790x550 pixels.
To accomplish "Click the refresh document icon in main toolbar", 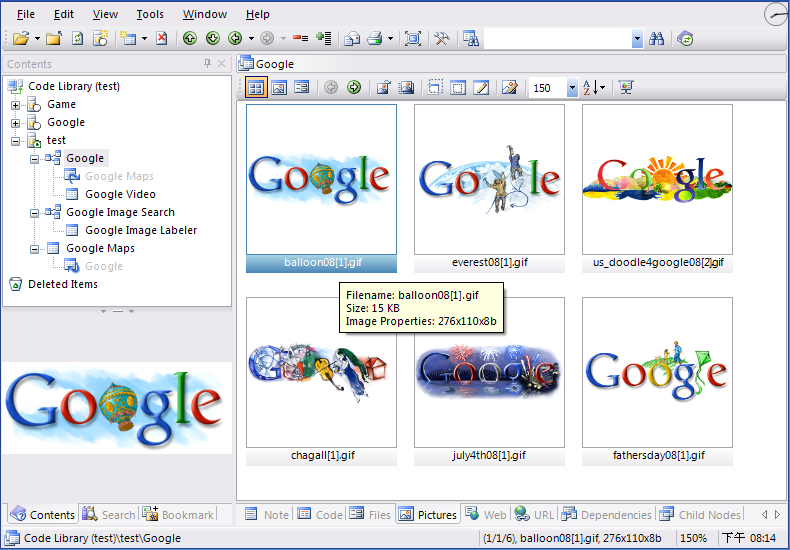I will [78, 38].
